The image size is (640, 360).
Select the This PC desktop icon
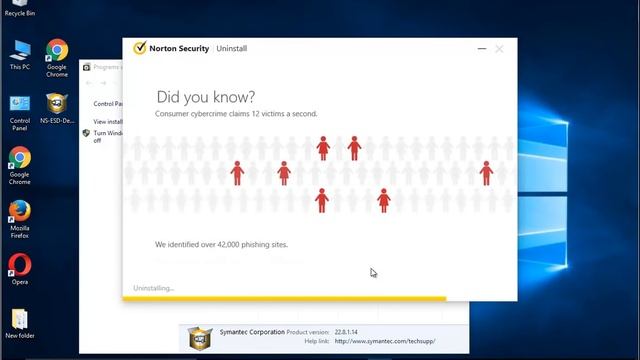pos(20,55)
